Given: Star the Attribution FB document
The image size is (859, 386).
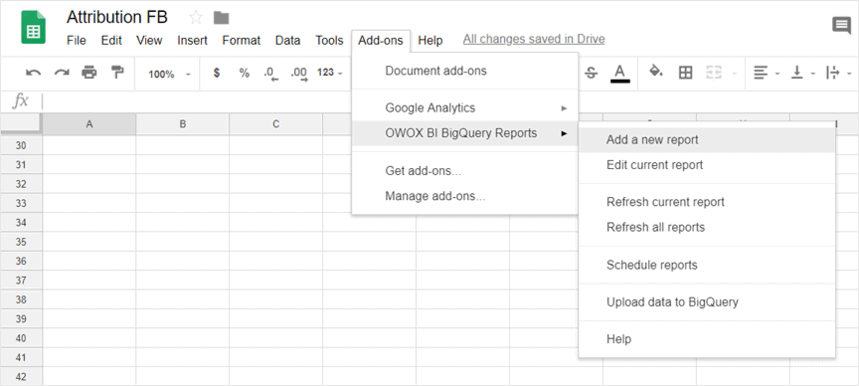Looking at the screenshot, I should tap(196, 18).
